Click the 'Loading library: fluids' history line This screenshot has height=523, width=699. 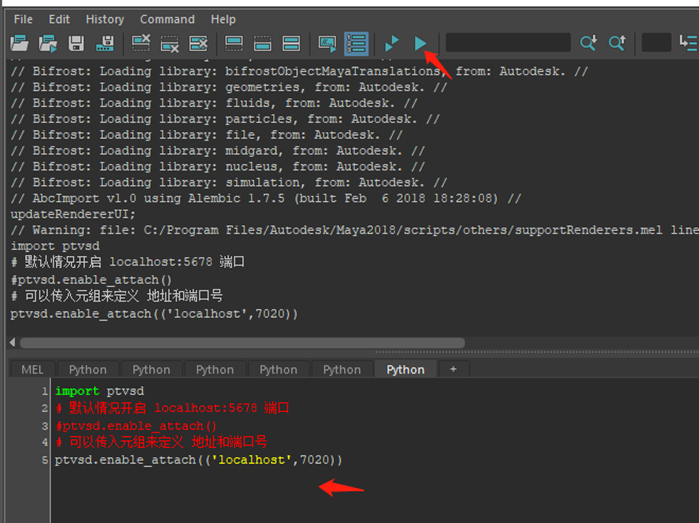[214, 103]
